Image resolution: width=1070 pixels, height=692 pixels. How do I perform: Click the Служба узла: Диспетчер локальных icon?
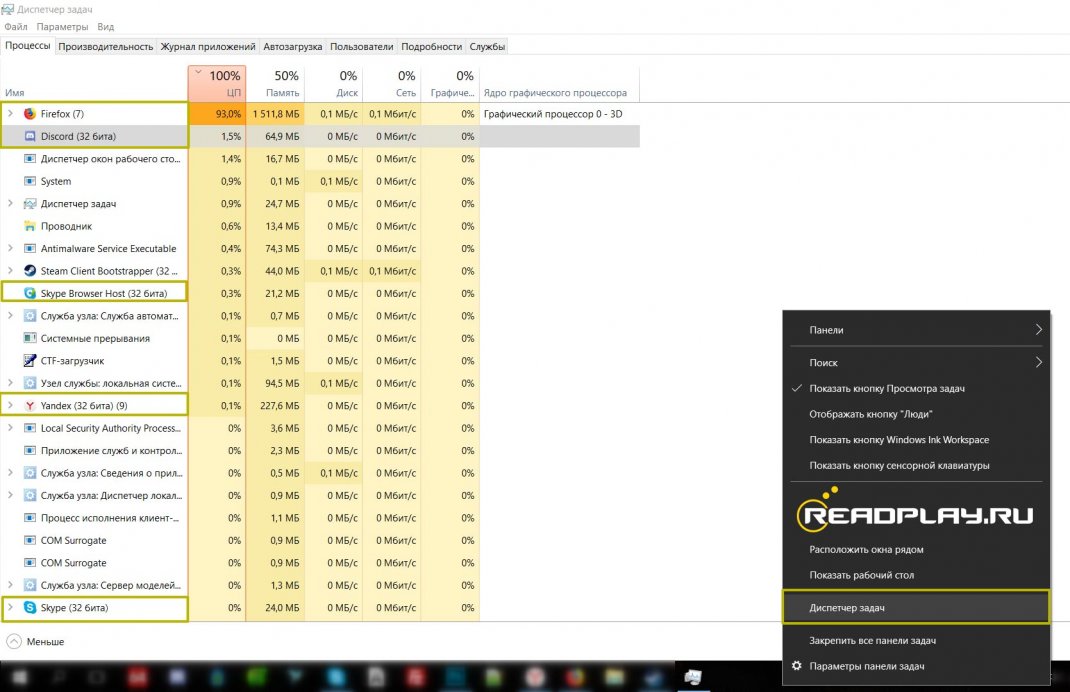coord(29,495)
